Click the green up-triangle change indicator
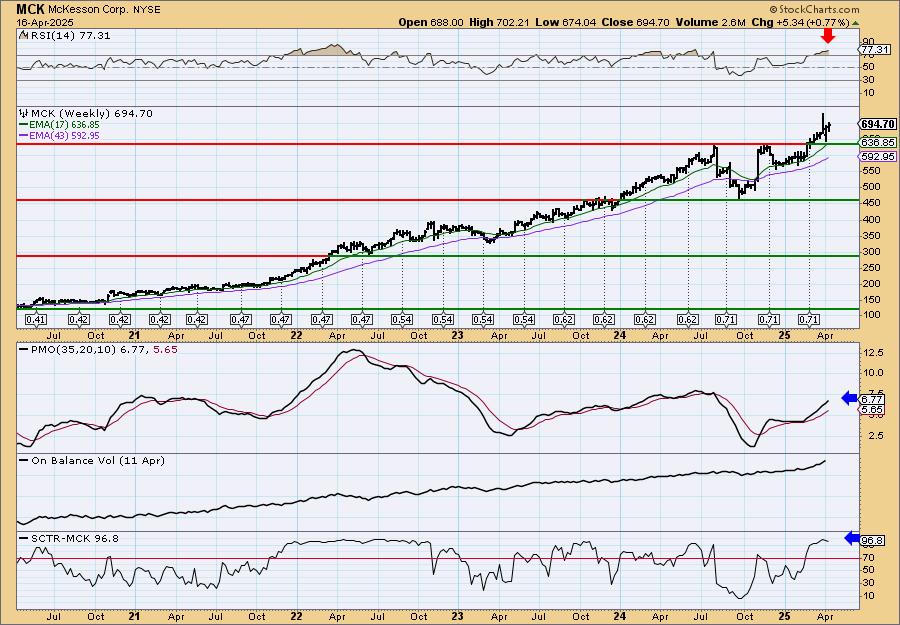 [855, 23]
